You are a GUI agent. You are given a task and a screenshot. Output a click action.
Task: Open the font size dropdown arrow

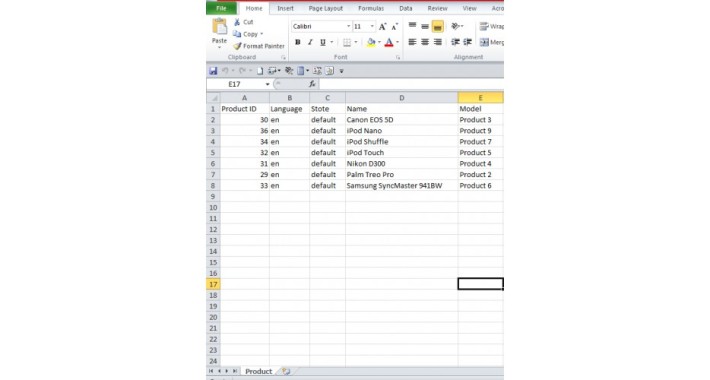click(x=372, y=26)
